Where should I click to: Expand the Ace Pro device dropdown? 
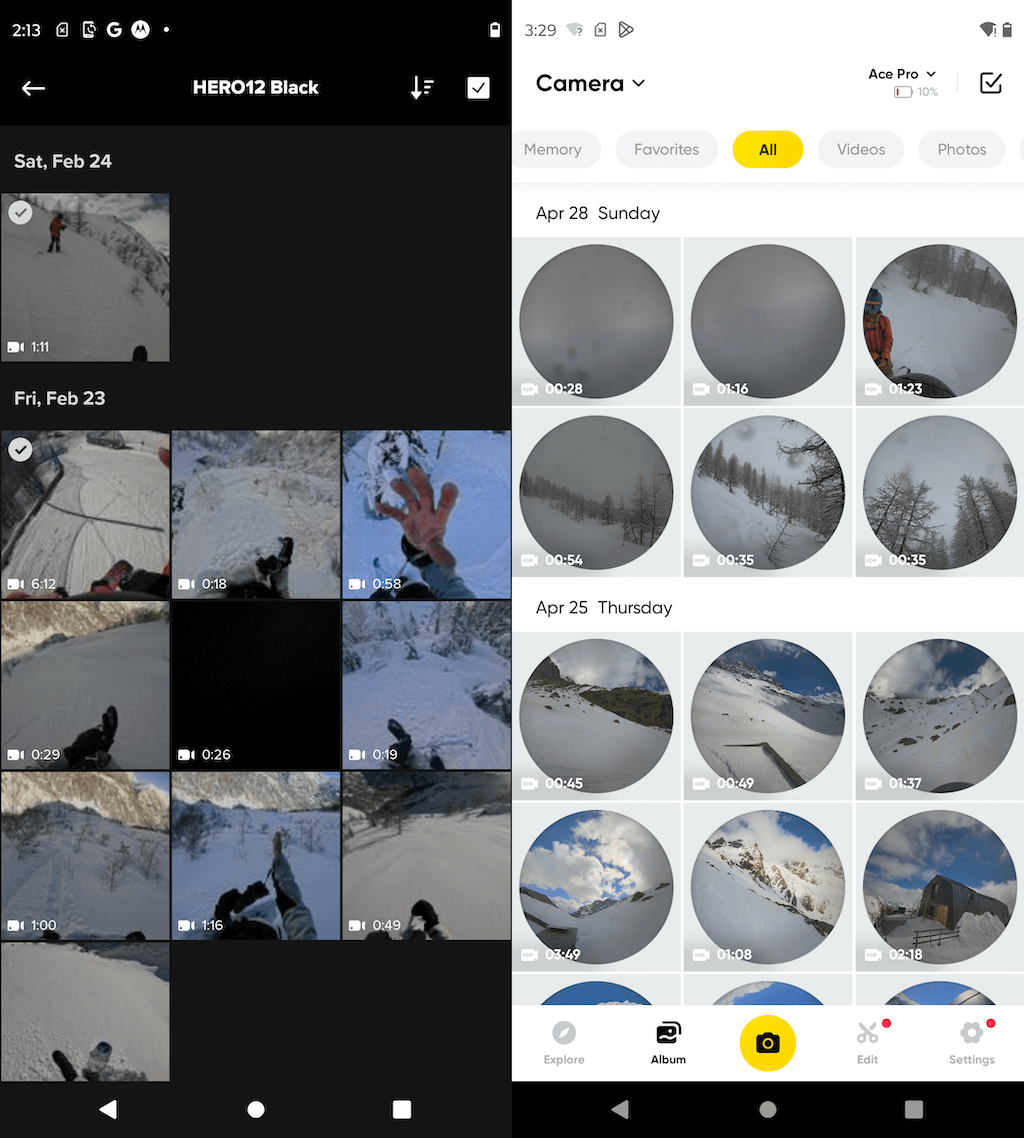click(x=902, y=74)
